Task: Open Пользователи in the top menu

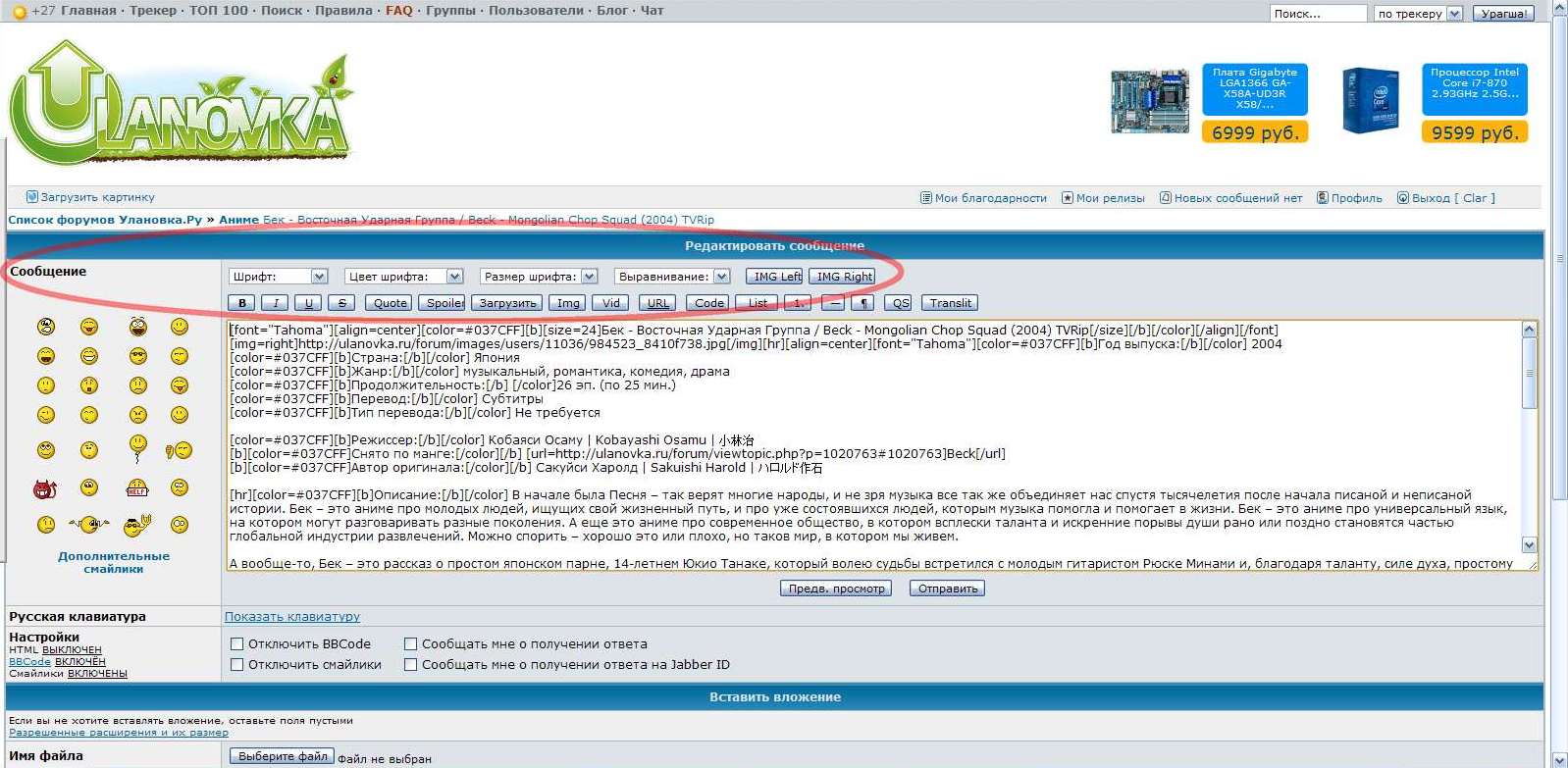Action: pos(537,11)
